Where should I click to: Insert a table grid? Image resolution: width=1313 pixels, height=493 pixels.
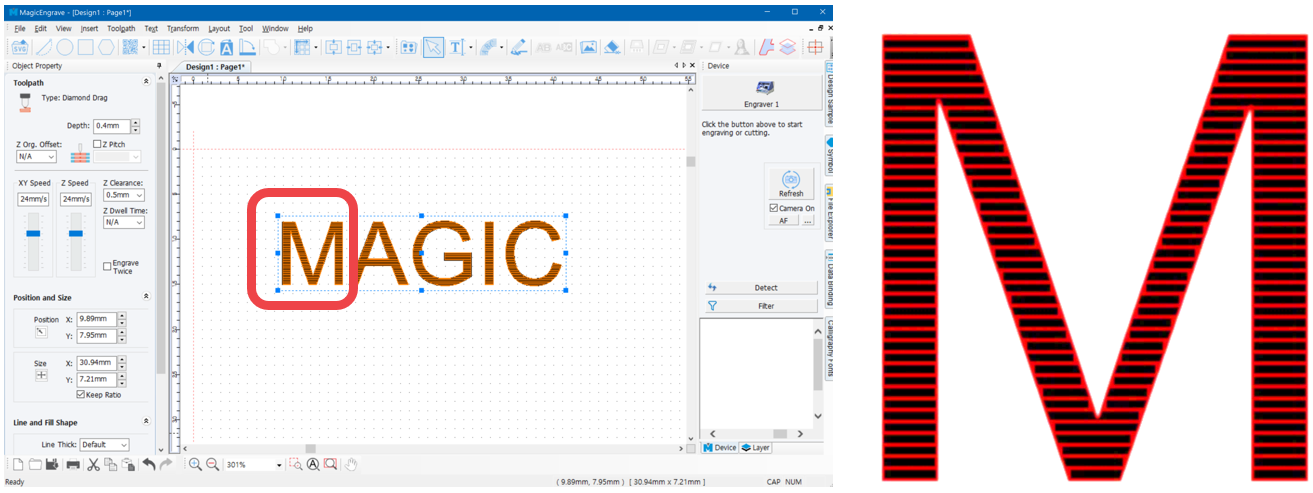[161, 47]
